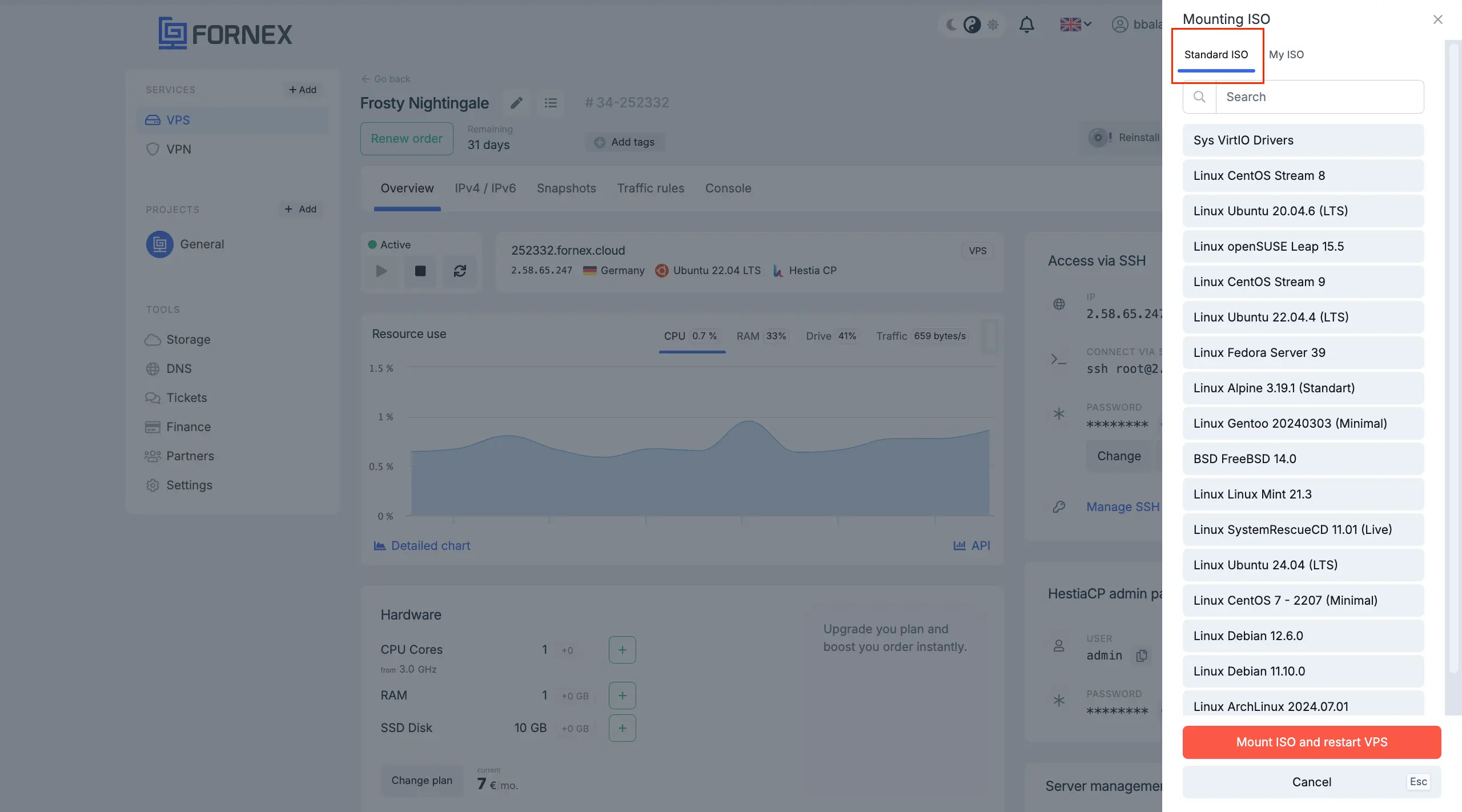Switch to Console tab
The image size is (1462, 812).
point(728,188)
